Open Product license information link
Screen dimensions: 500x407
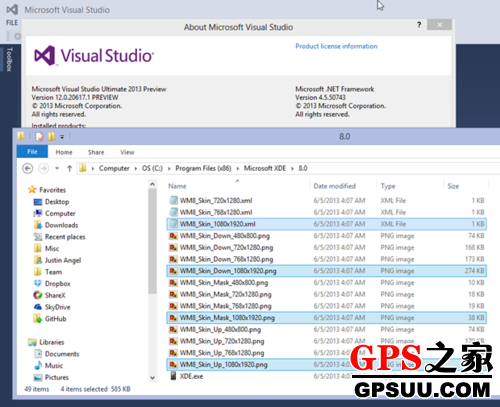point(336,46)
